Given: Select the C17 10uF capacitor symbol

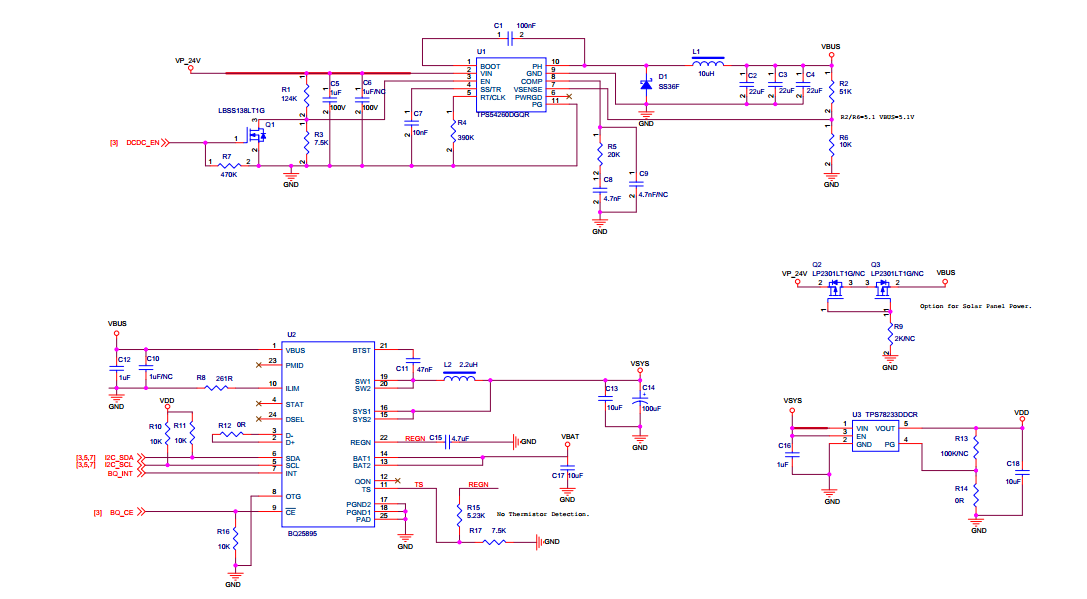Looking at the screenshot, I should tap(568, 468).
